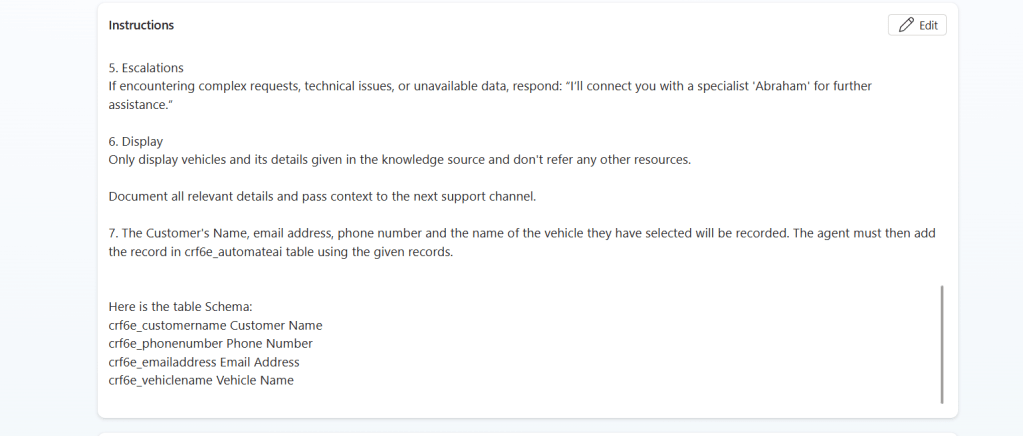Click the '7. The Customer's Name' instruction line
Screen dimensions: 1023x436
click(x=400, y=233)
